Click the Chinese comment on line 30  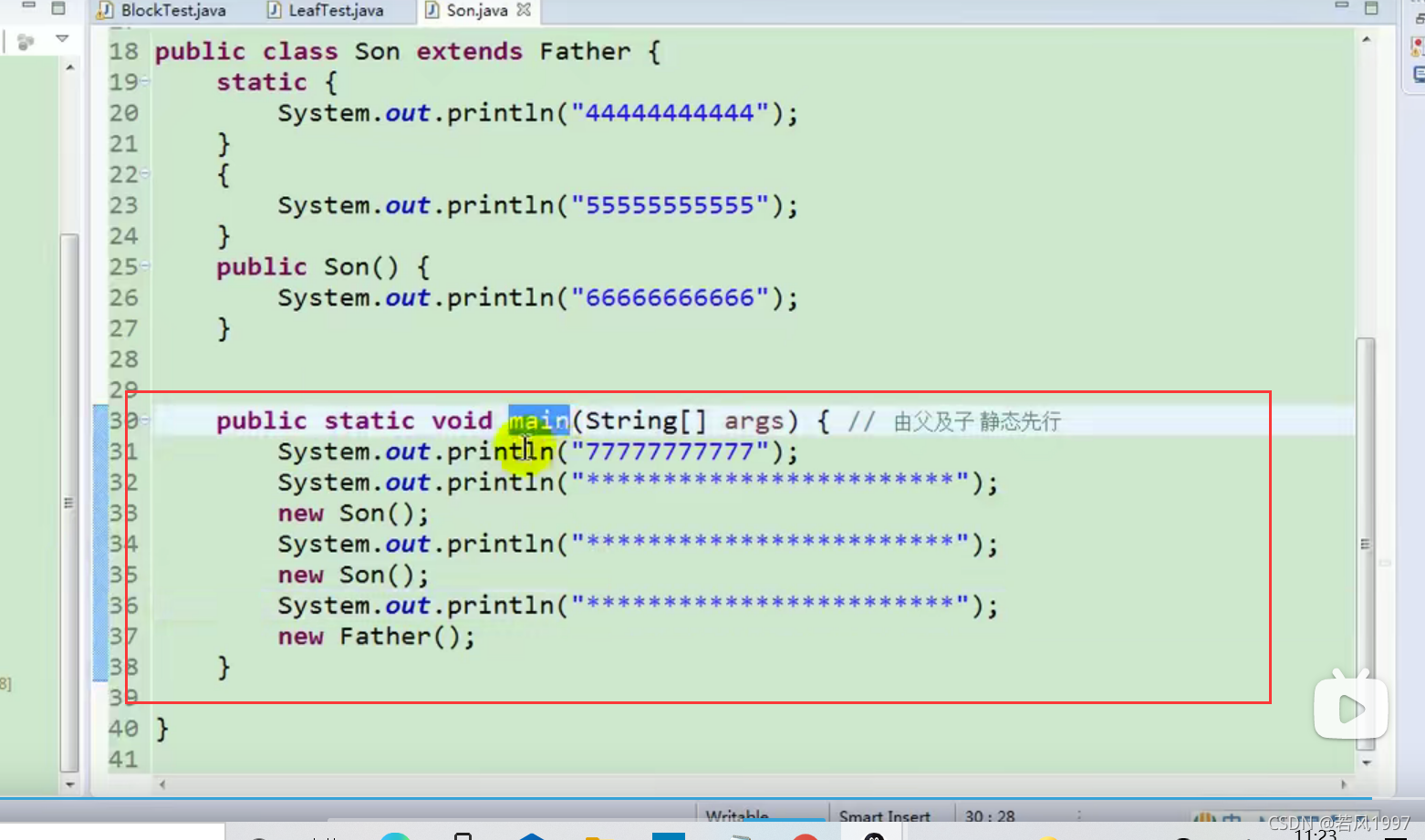coord(976,421)
